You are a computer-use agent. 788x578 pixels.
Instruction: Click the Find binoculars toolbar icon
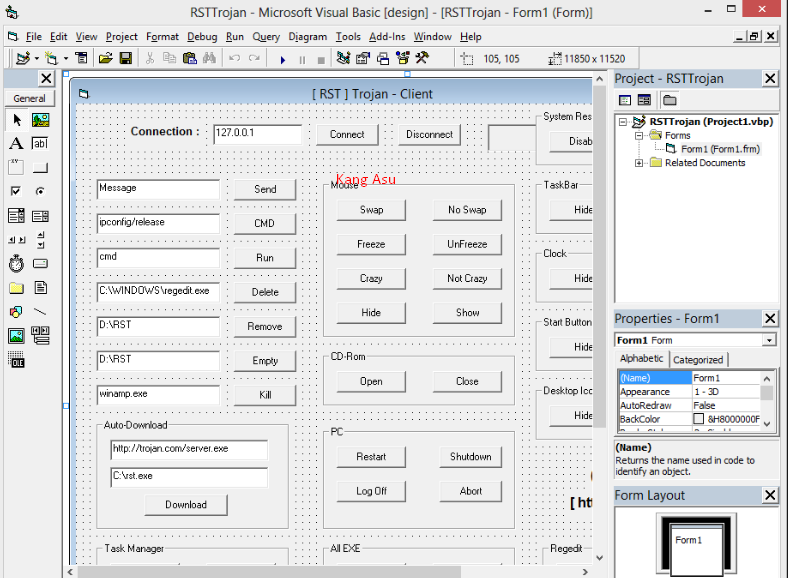click(x=209, y=58)
